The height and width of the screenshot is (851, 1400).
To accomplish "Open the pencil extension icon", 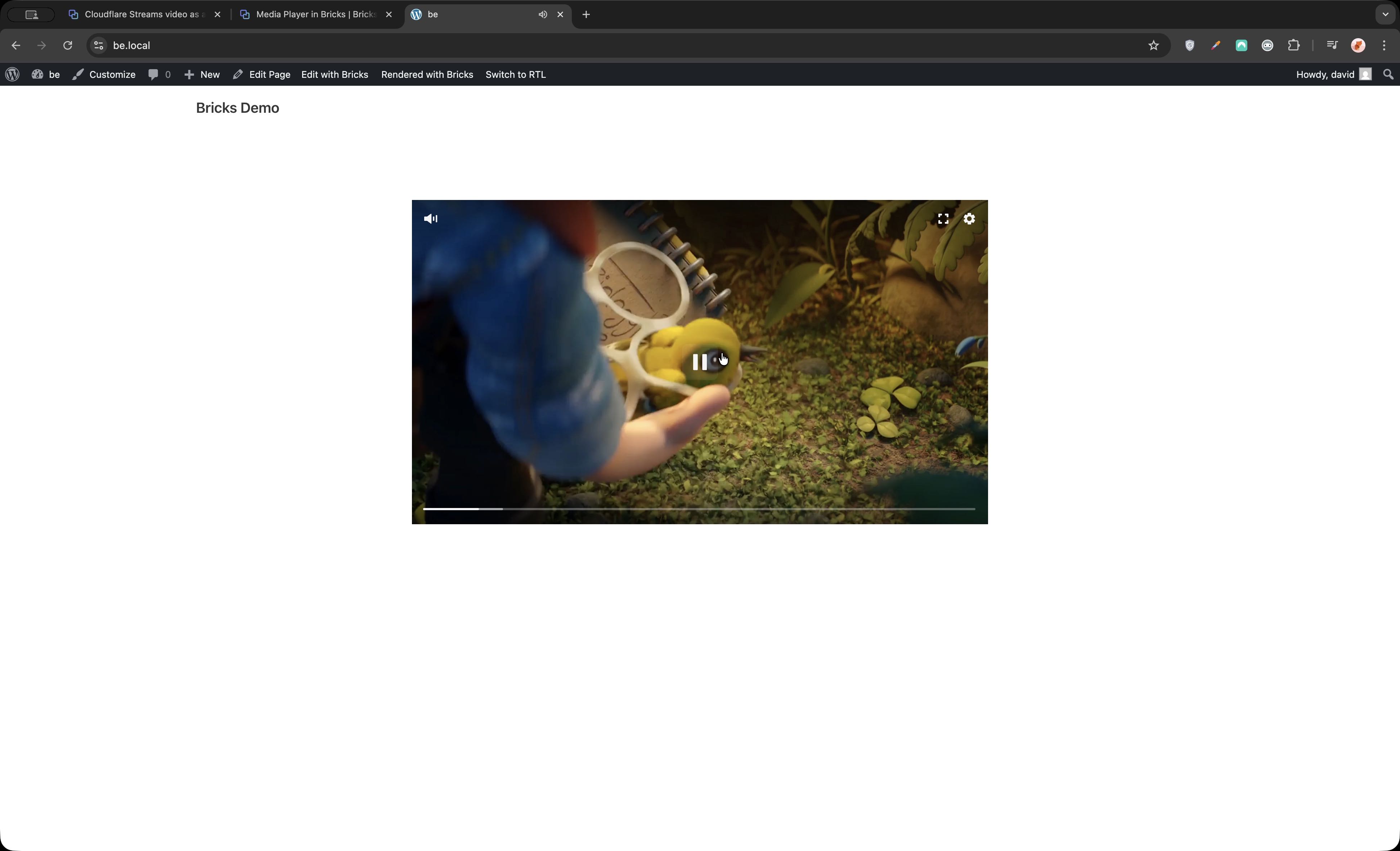I will coord(1215,45).
